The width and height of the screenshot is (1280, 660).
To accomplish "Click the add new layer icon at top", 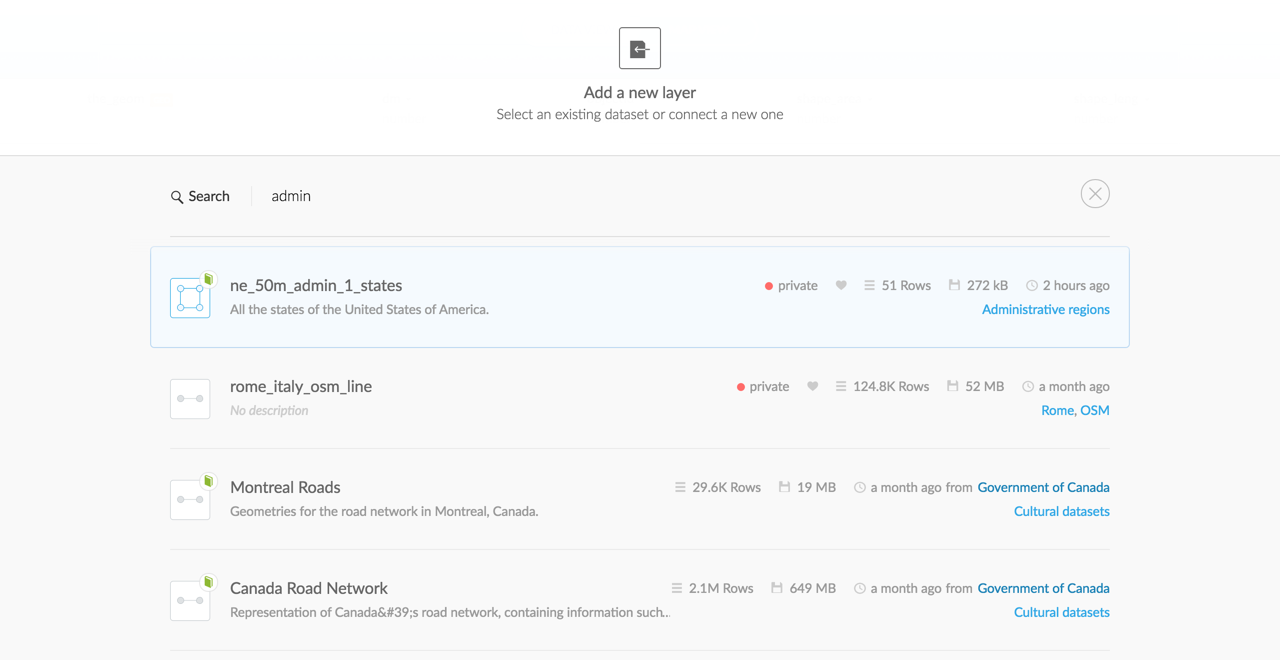I will (639, 47).
